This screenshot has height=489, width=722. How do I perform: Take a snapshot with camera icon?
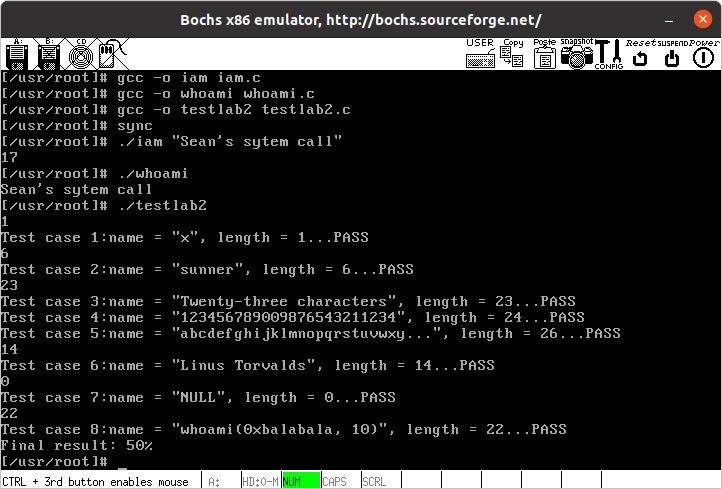(x=576, y=54)
